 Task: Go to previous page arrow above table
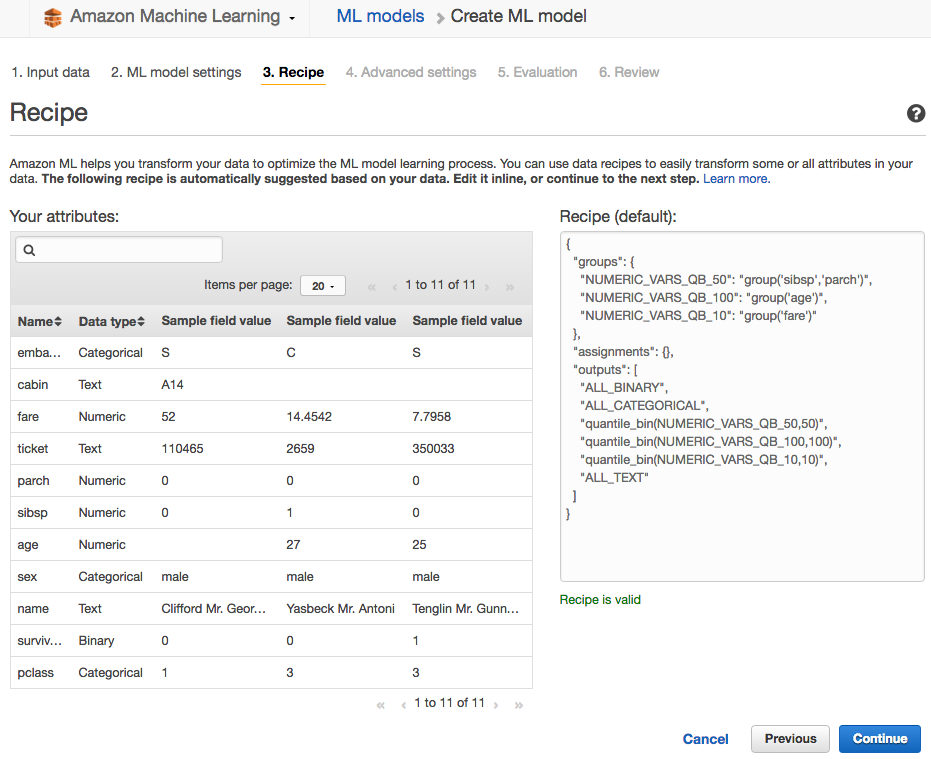pos(394,287)
